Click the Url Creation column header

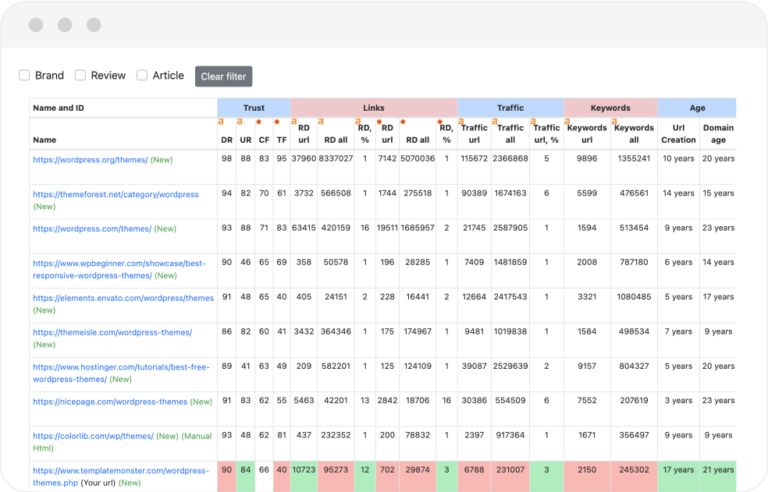click(x=679, y=134)
